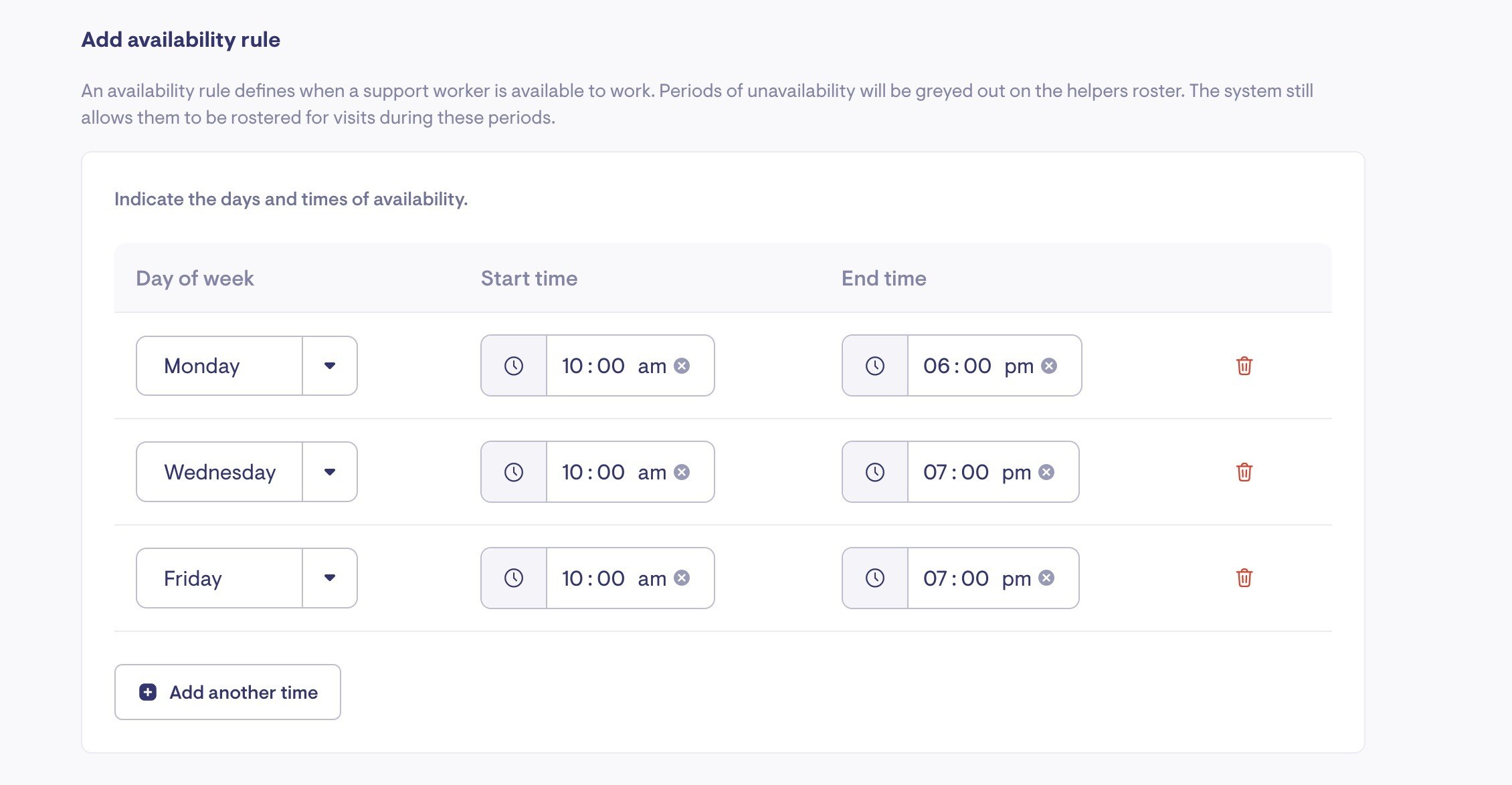This screenshot has width=1512, height=785.
Task: Open clock picker for Friday start time
Action: [514, 578]
